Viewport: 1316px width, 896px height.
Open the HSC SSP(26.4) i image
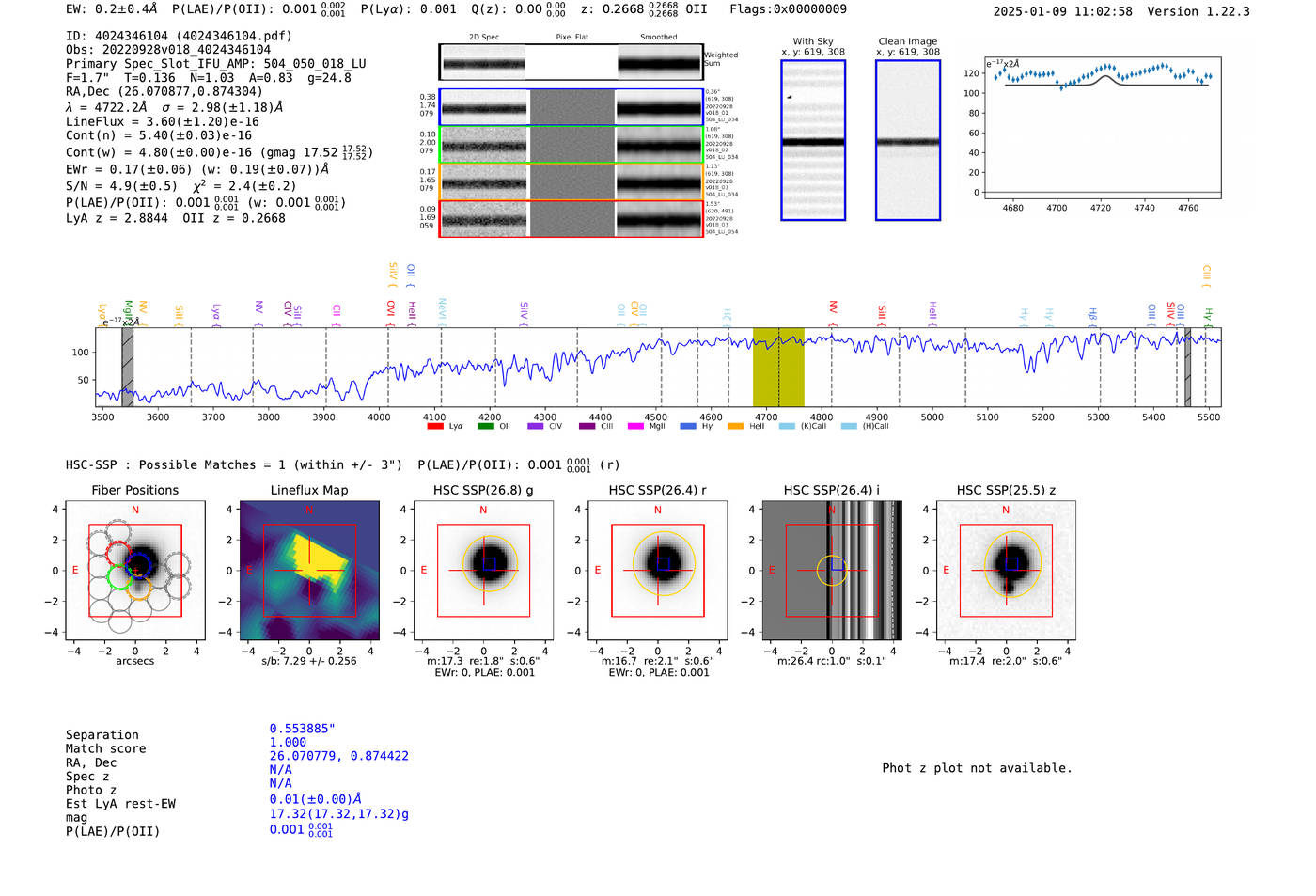(832, 570)
